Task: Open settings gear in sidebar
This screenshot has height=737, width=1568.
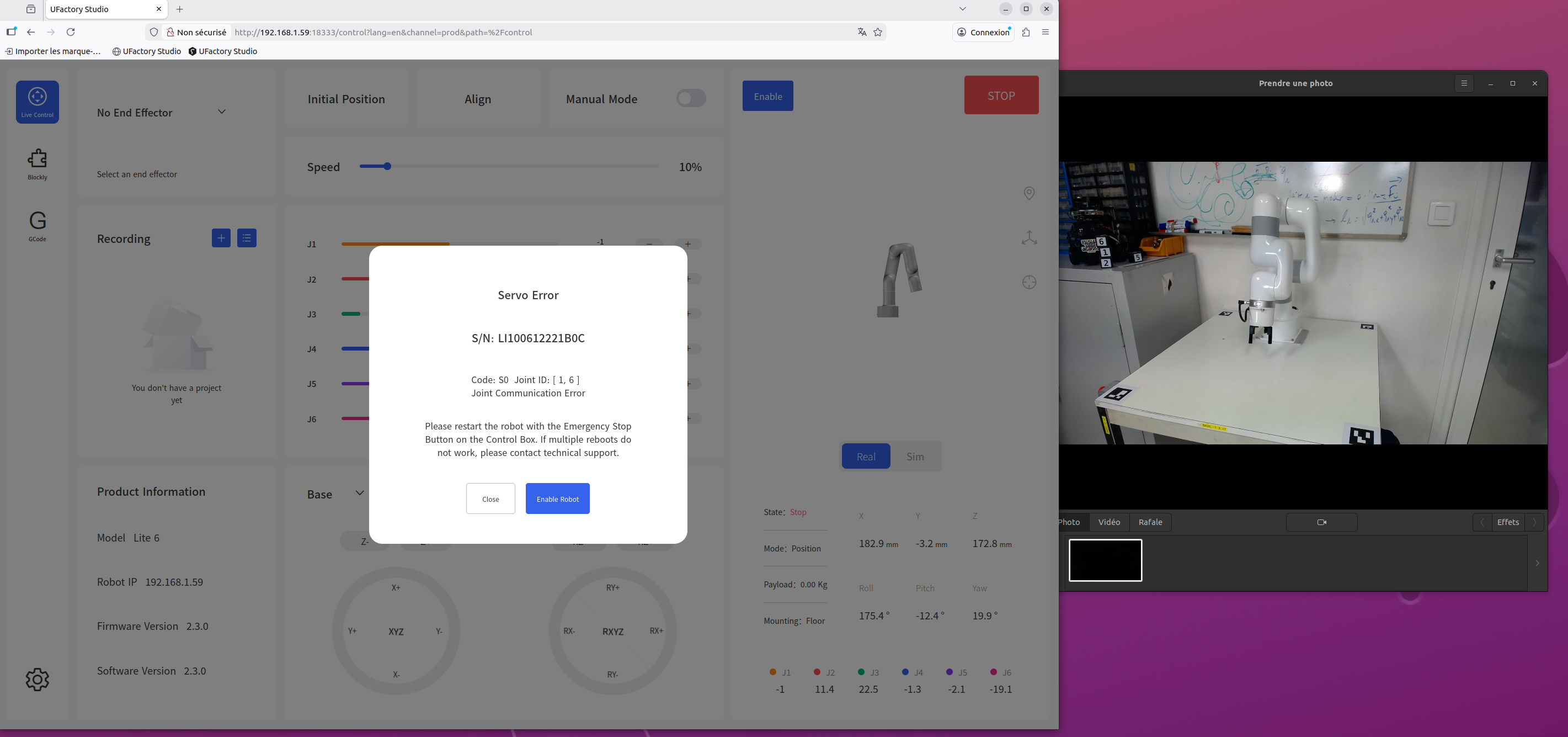Action: pos(37,679)
